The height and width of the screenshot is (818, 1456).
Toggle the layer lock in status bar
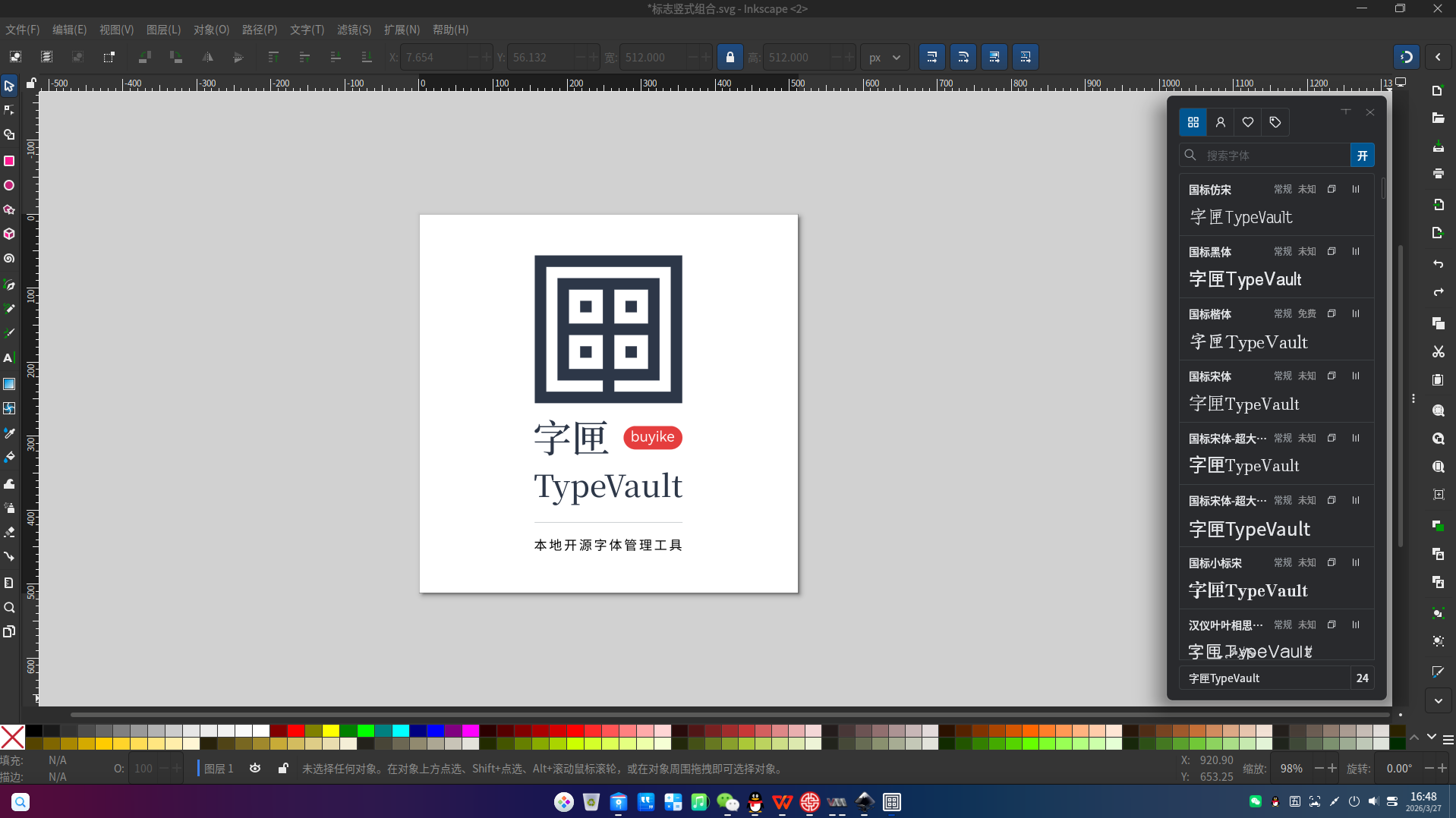coord(282,769)
